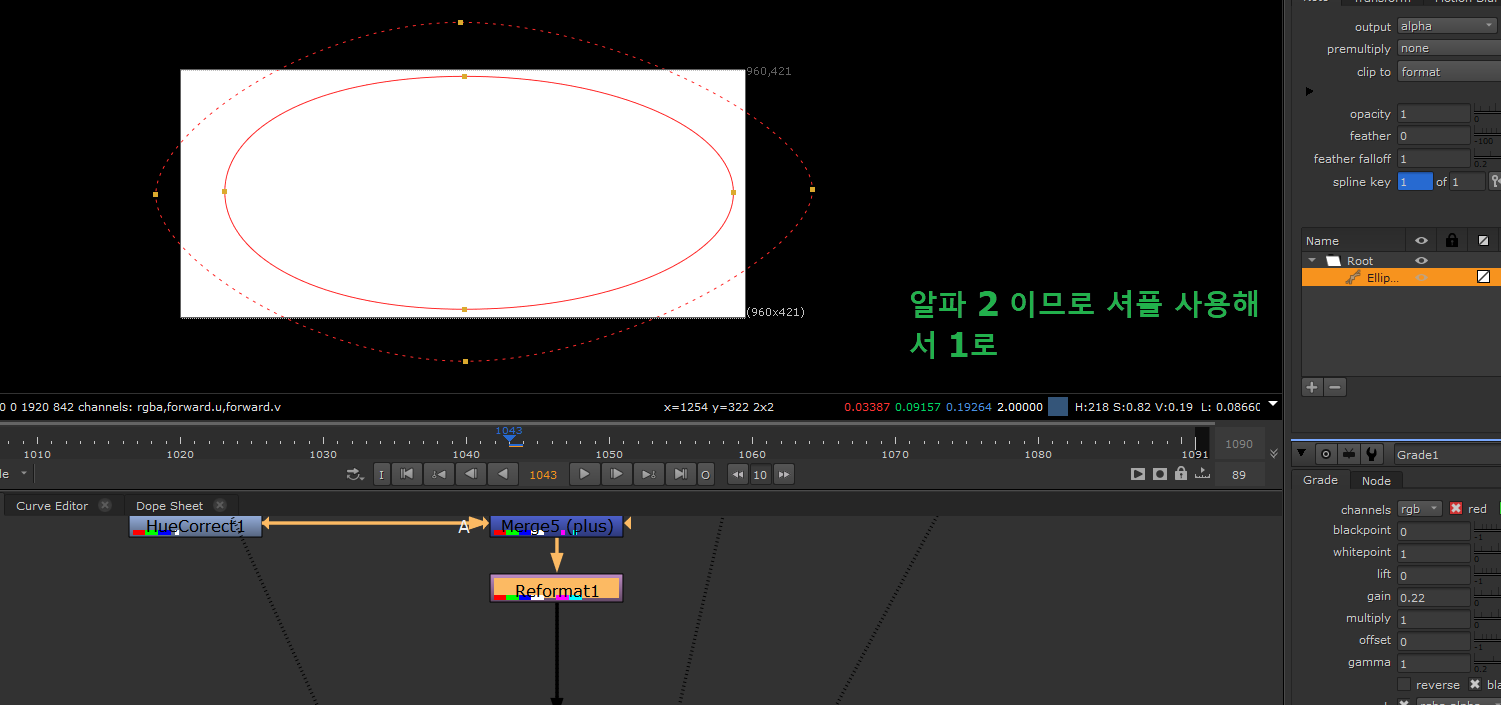Toggle the Ellipse shape's invert box
This screenshot has height=705, width=1501.
pyautogui.click(x=1483, y=277)
